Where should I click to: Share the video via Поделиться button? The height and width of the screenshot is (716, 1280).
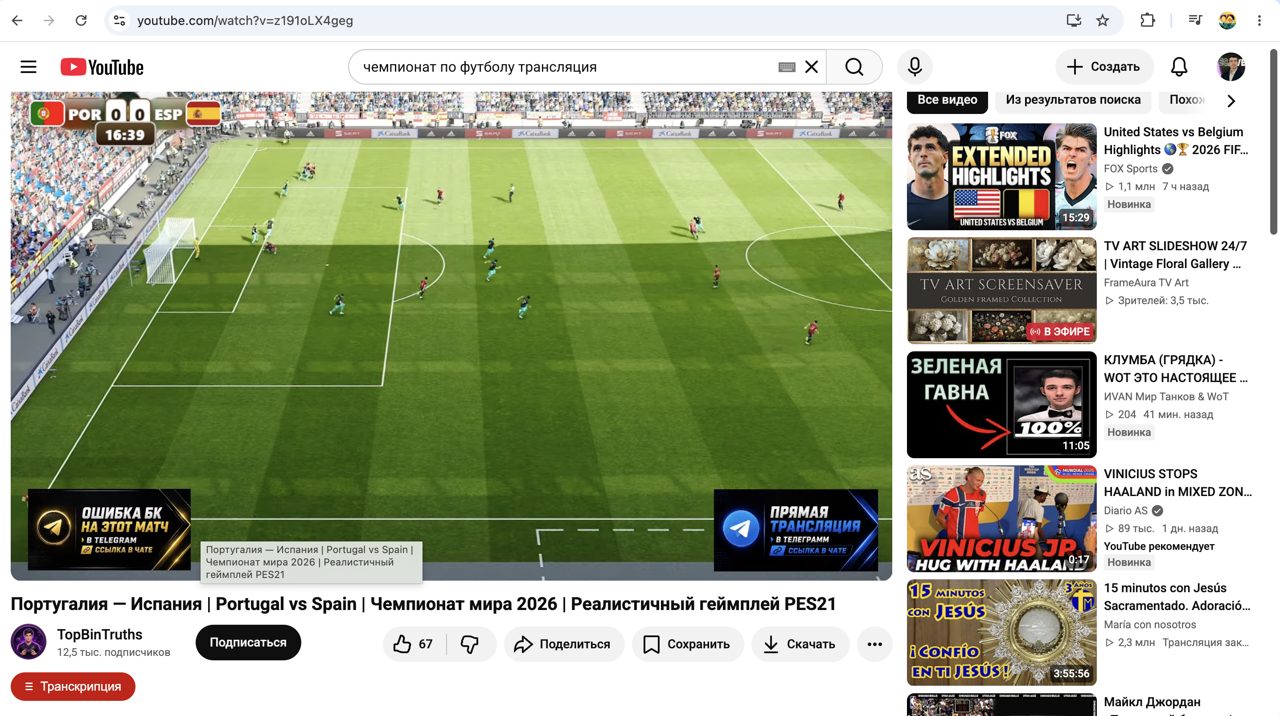564,644
